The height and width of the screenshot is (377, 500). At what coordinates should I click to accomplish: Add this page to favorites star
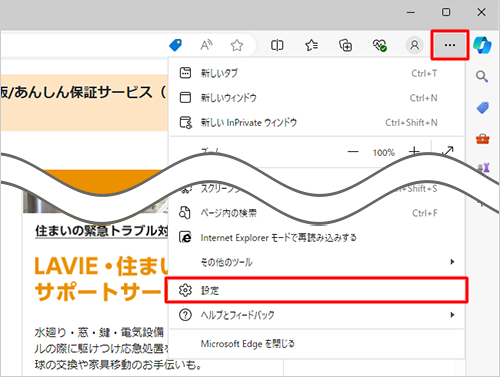[x=237, y=45]
